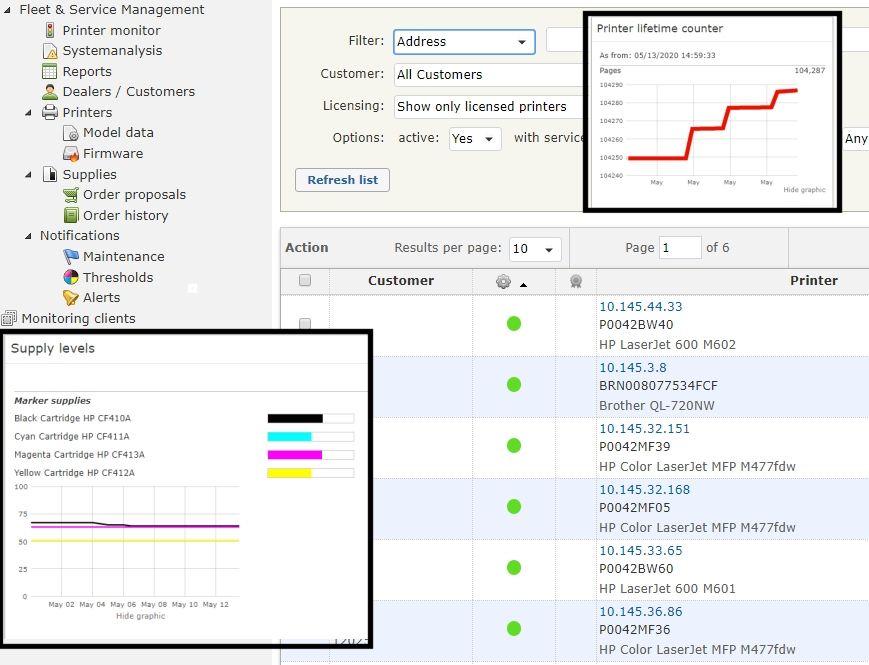Open Reports calendar icon
This screenshot has height=665, width=869.
pos(50,71)
